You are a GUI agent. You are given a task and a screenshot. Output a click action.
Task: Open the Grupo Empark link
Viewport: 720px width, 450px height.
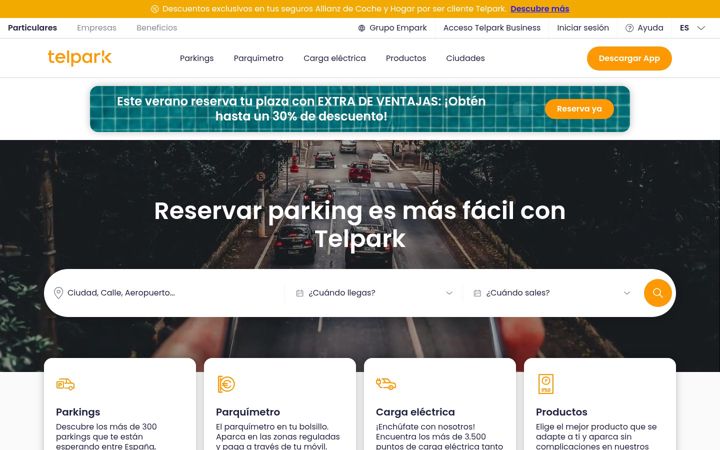[x=398, y=28]
